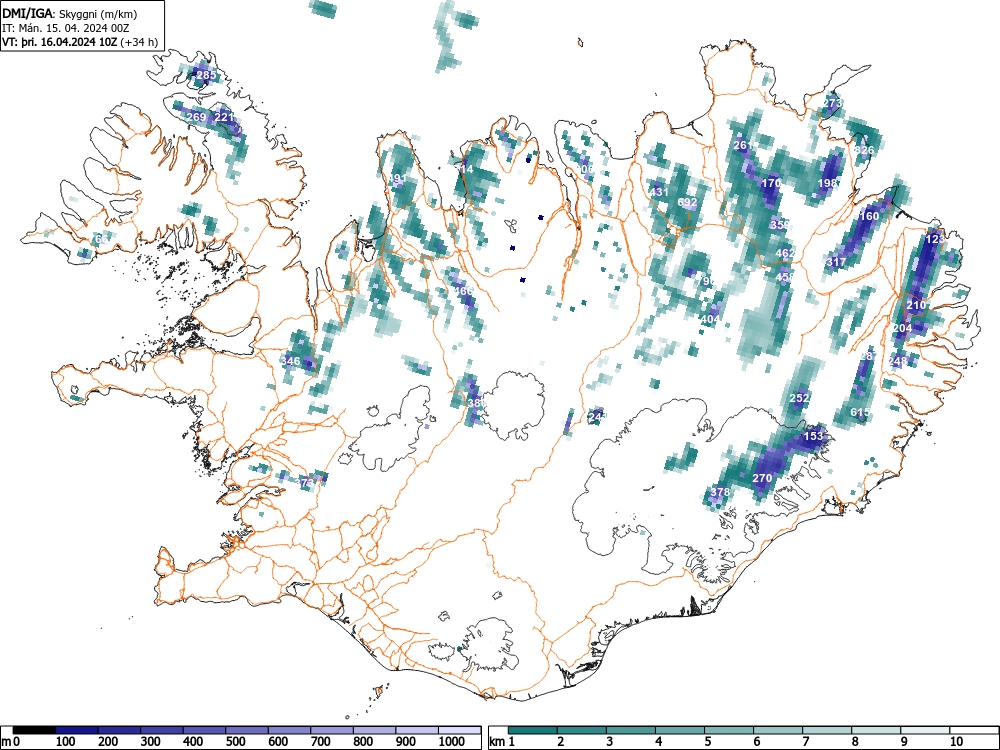Click the 285 visibility value on the map
The height and width of the screenshot is (750, 1000).
pos(206,75)
